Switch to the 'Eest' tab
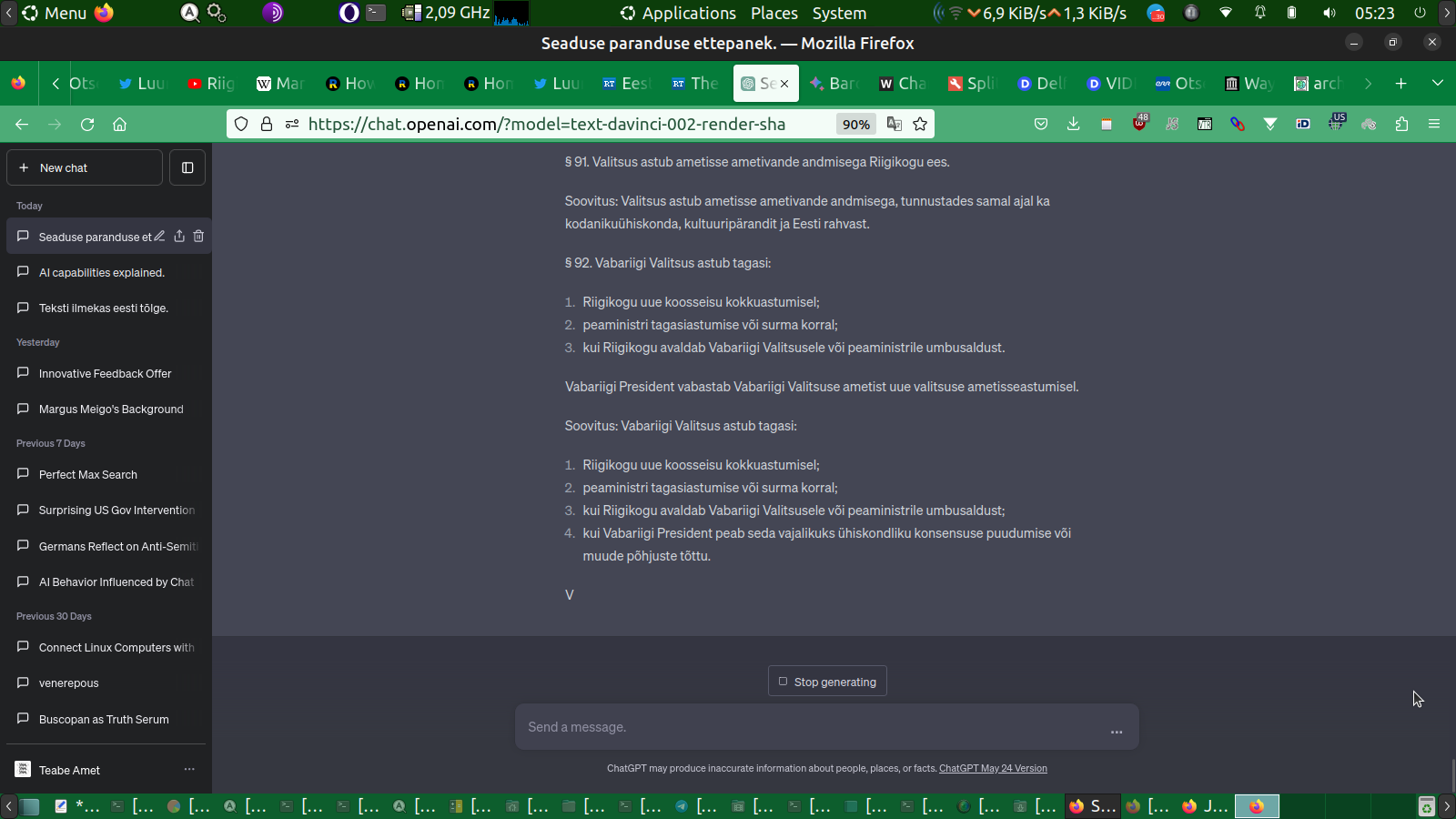This screenshot has width=1456, height=819. coord(626,84)
